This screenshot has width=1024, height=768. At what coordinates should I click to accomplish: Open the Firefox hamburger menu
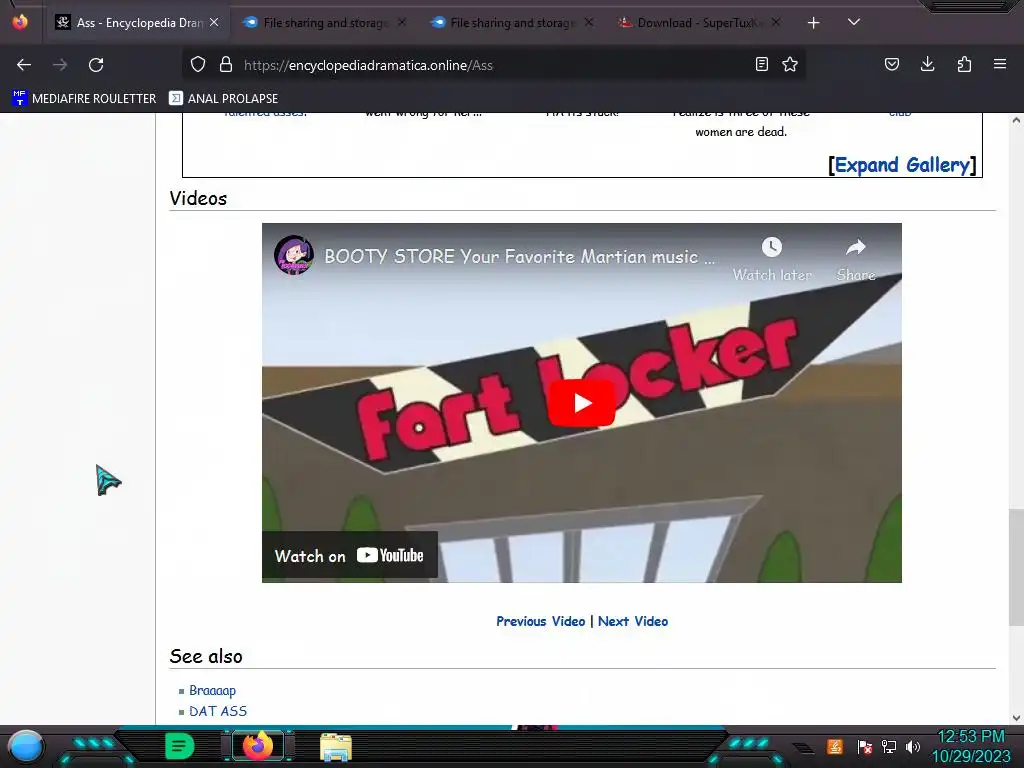[x=1000, y=64]
